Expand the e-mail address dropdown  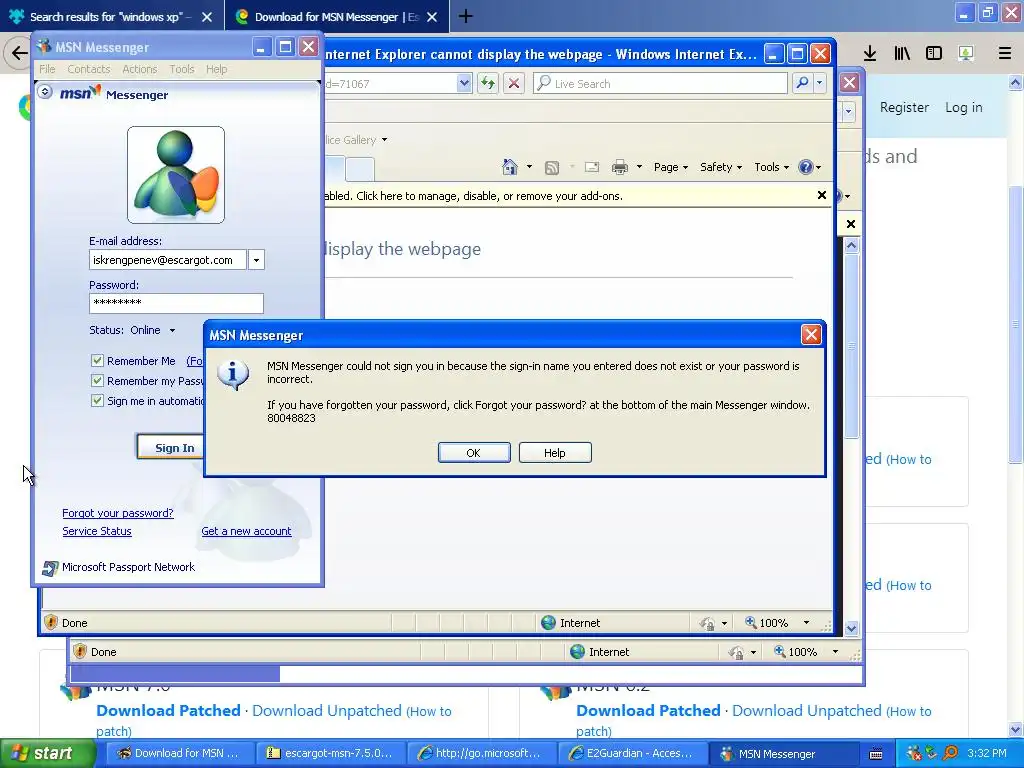(x=256, y=260)
